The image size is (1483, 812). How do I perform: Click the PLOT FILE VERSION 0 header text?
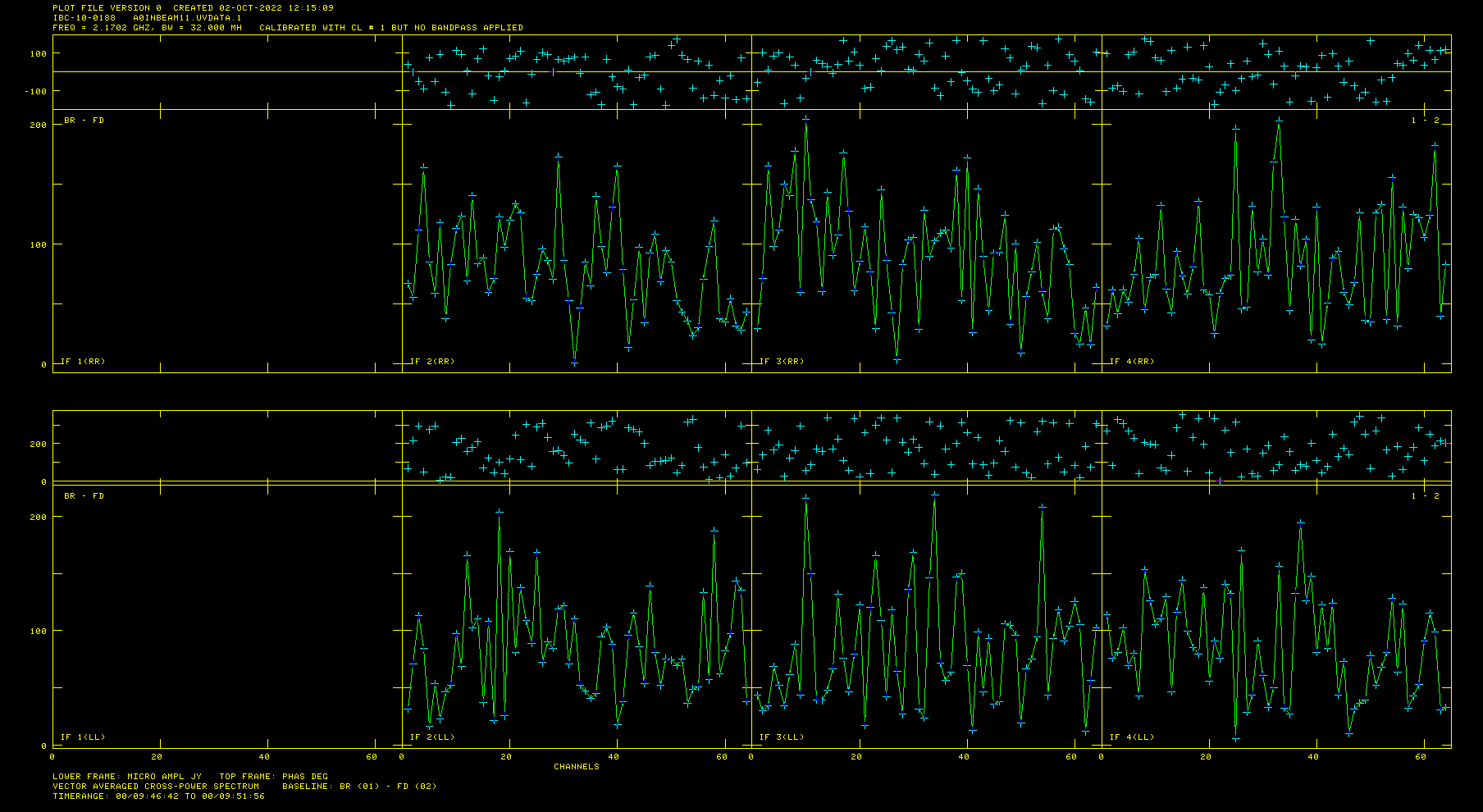coord(107,8)
